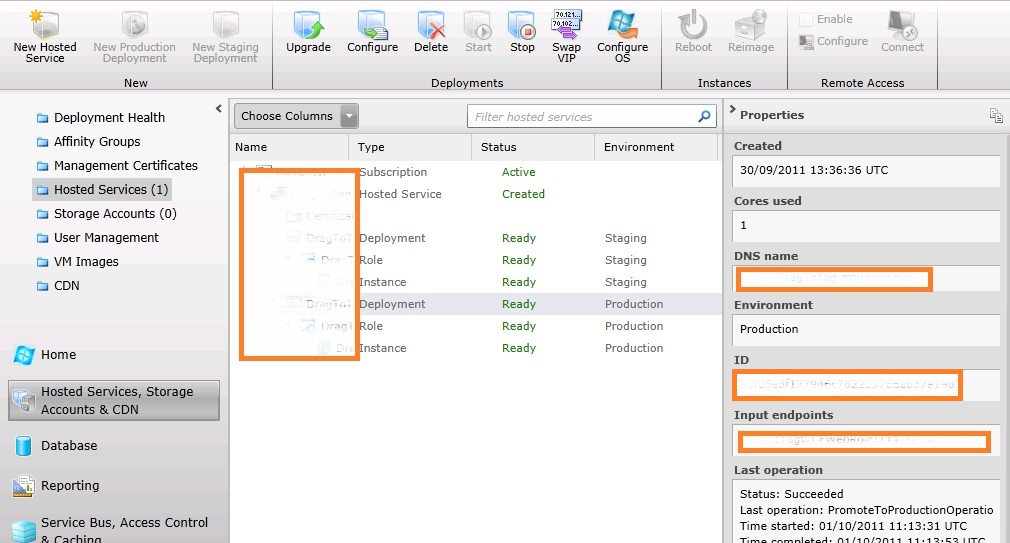Delete the selected deployment

tap(431, 26)
